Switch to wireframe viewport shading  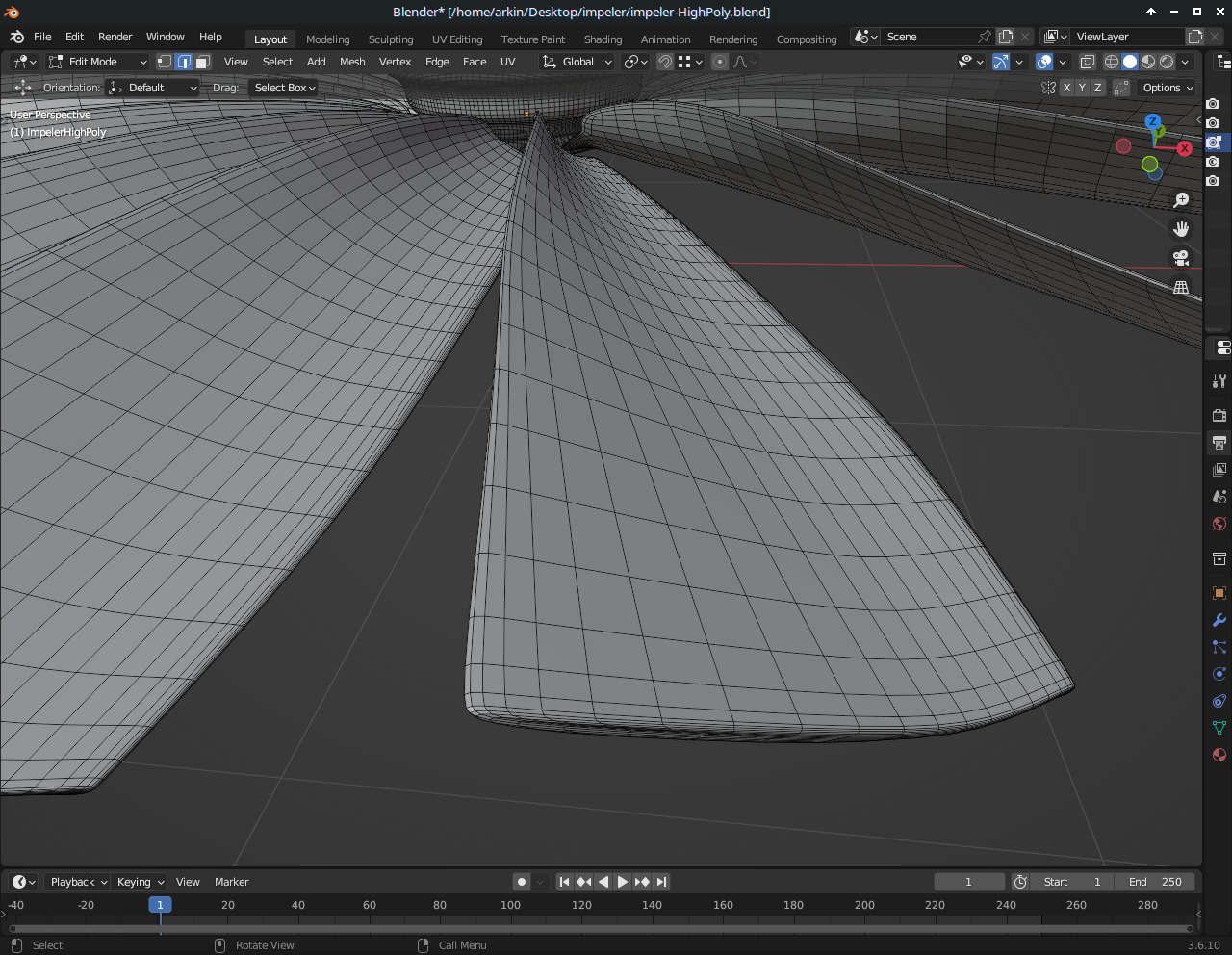[1112, 62]
